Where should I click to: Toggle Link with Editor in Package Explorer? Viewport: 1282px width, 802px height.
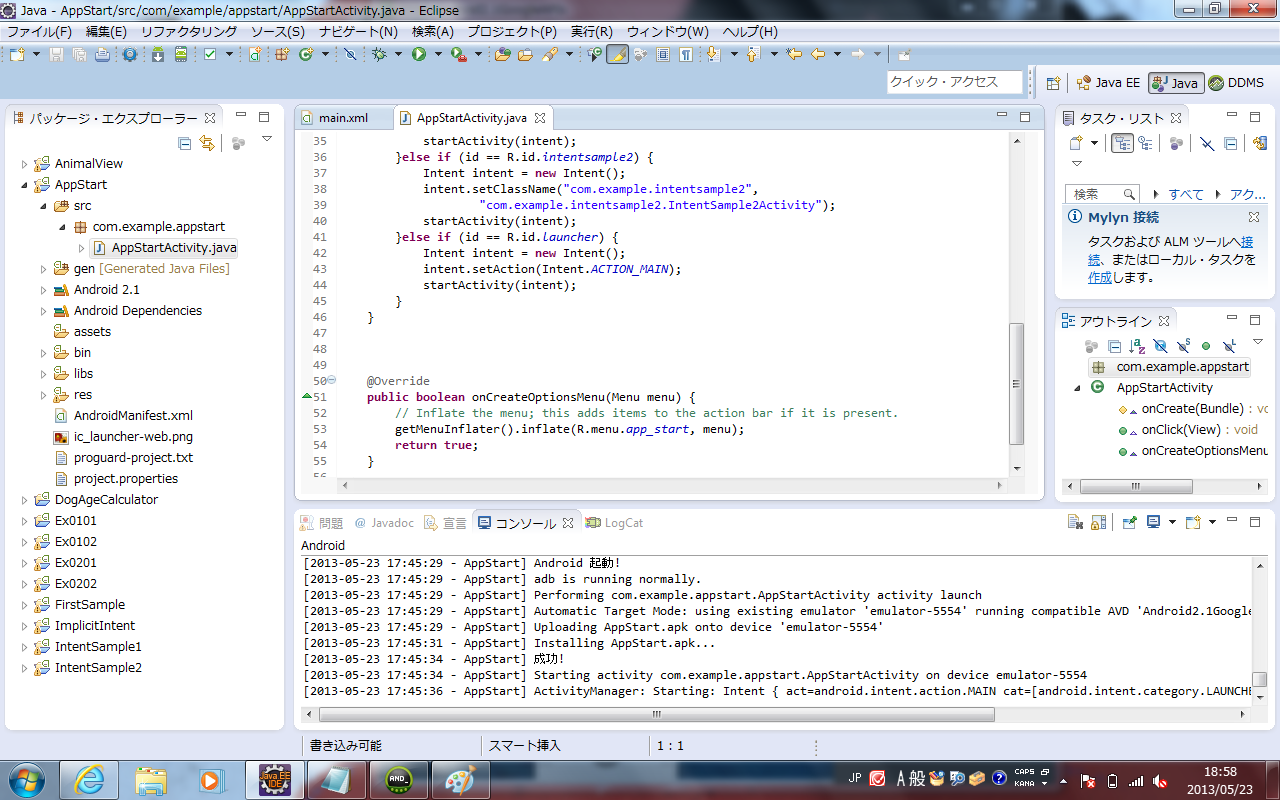click(207, 143)
